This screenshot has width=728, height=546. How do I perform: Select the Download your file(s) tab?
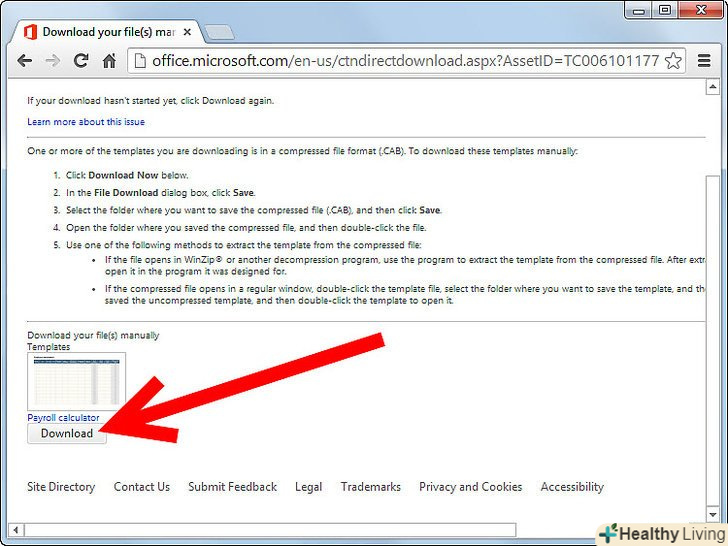coord(107,32)
